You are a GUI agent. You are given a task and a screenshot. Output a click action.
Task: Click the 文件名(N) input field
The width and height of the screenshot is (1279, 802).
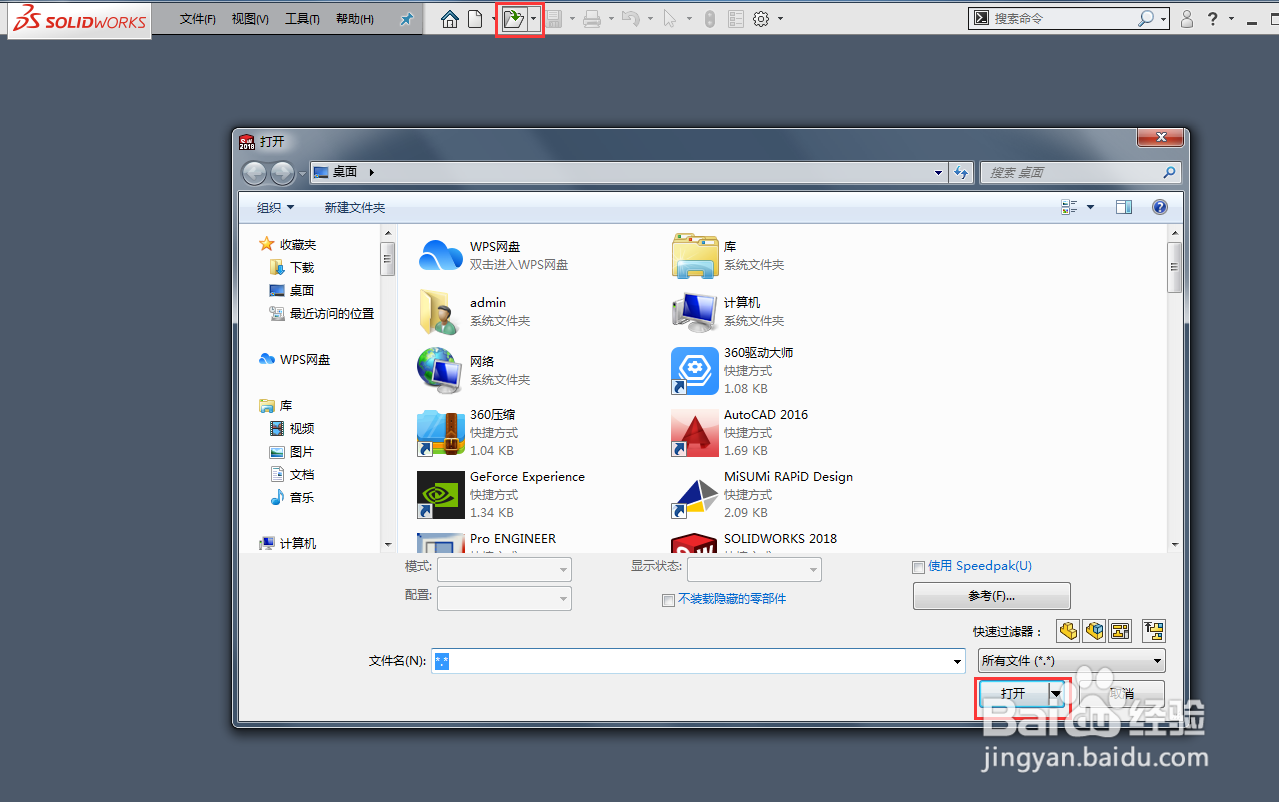click(x=697, y=661)
